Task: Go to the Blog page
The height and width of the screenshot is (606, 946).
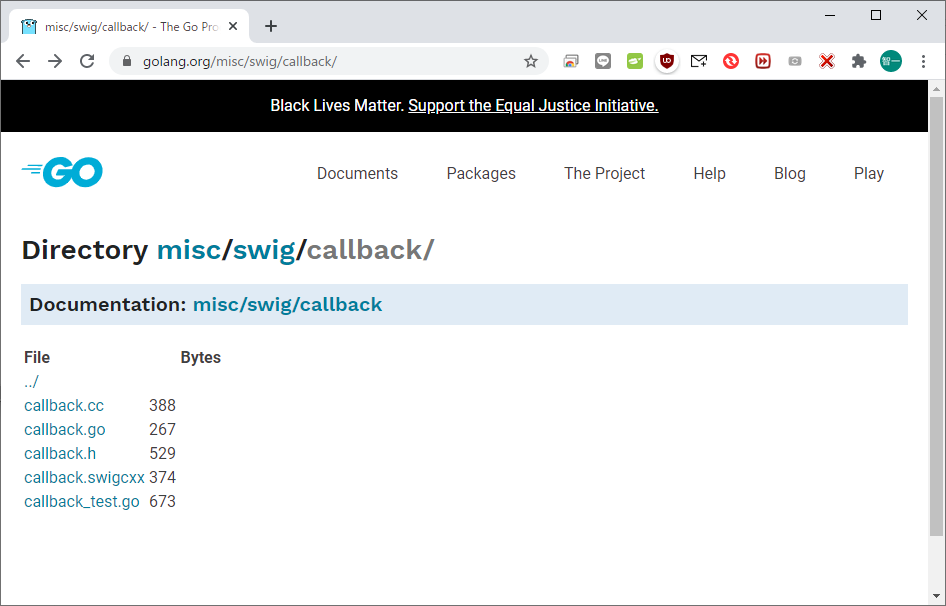Action: (x=789, y=173)
